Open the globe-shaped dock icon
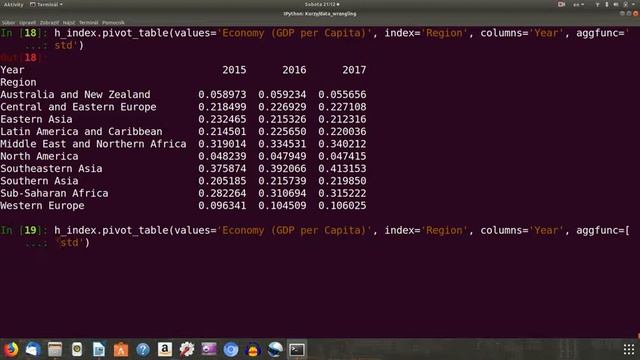 pos(275,349)
